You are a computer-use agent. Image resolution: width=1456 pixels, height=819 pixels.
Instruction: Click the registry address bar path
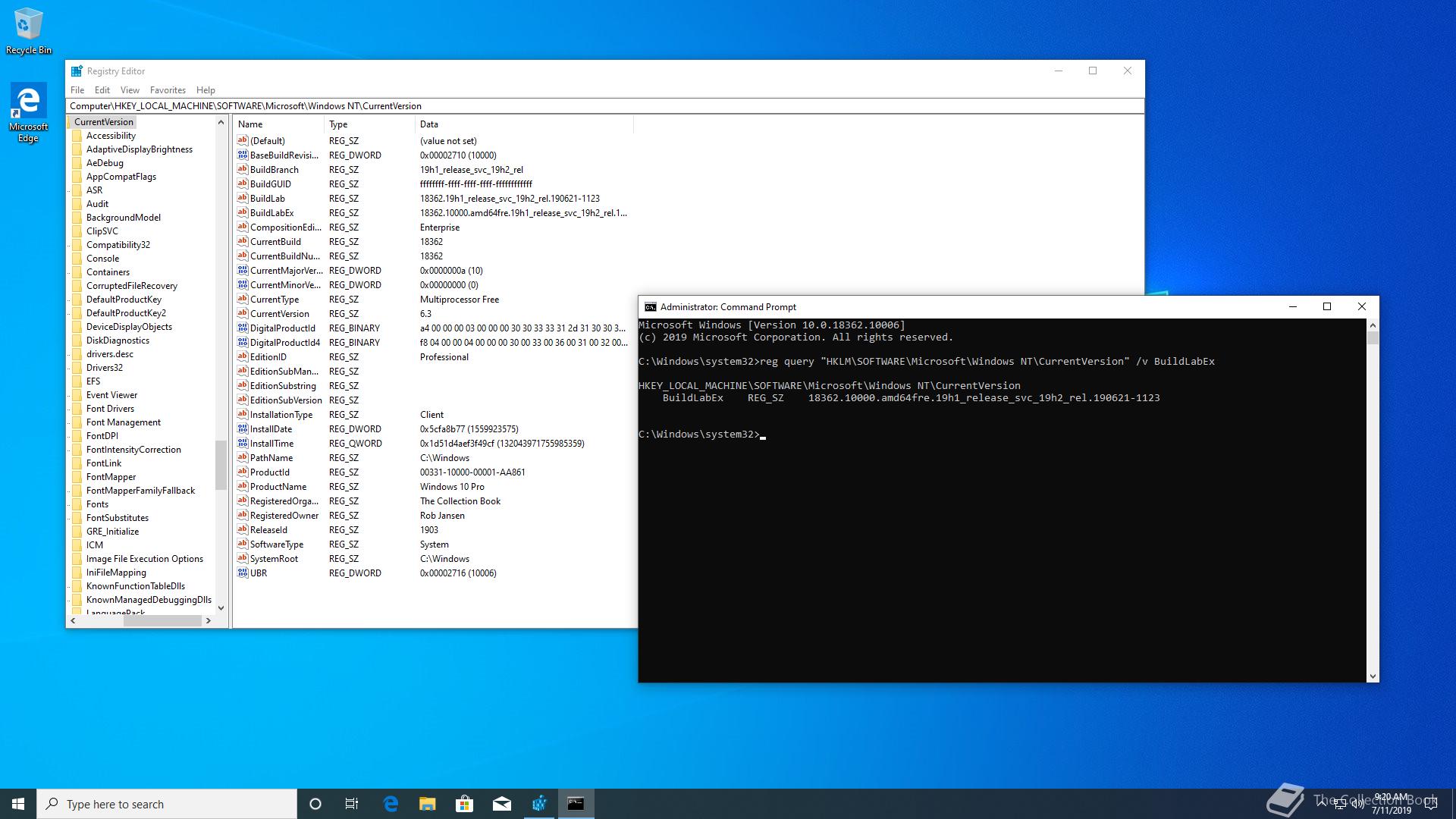tap(604, 106)
